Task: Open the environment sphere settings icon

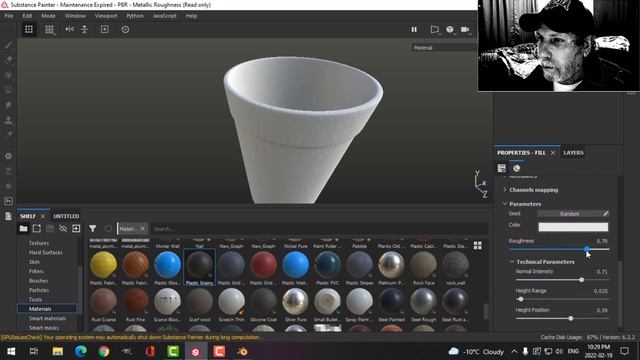Action: click(450, 29)
